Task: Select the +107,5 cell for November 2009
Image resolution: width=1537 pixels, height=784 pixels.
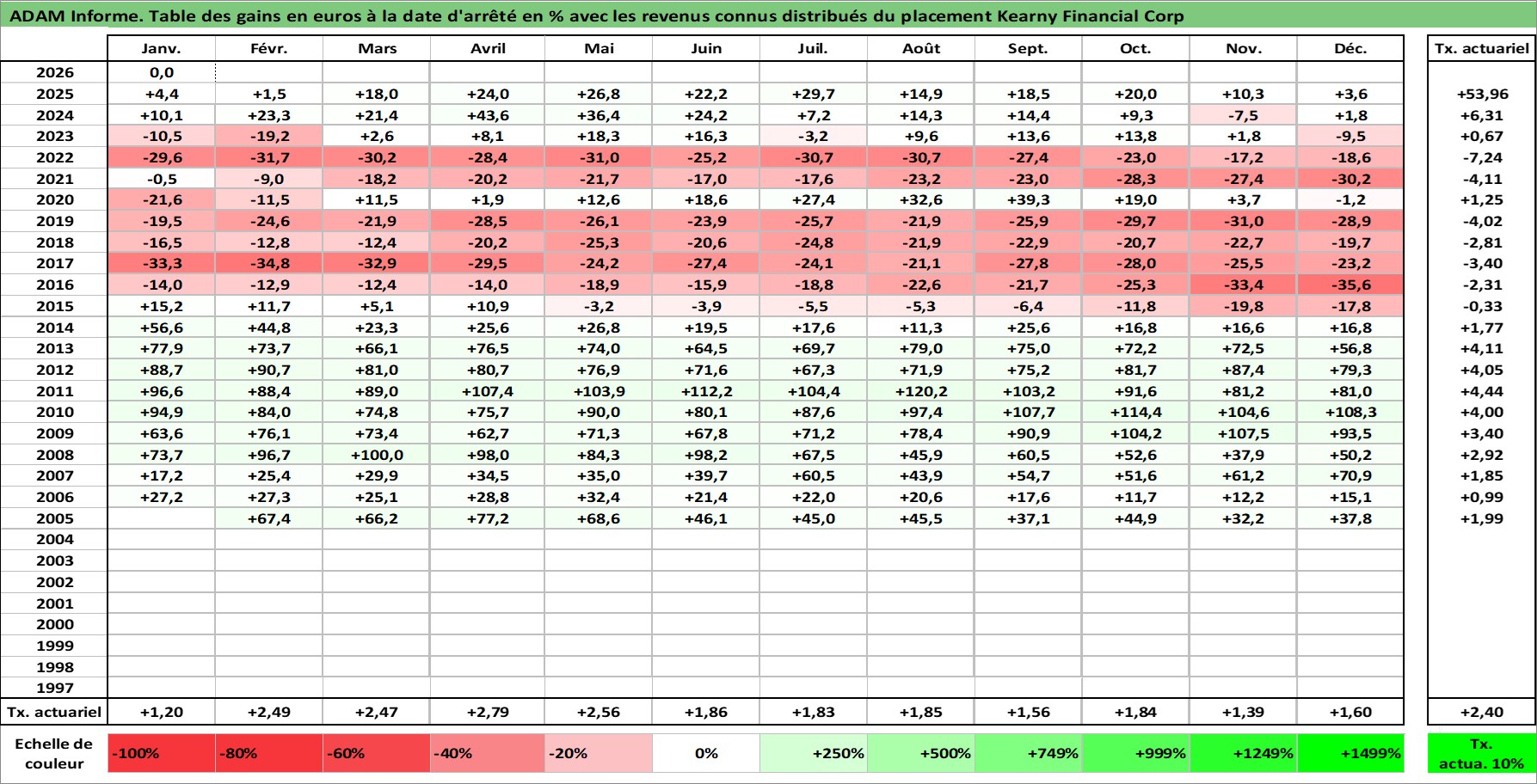Action: pyautogui.click(x=1243, y=433)
